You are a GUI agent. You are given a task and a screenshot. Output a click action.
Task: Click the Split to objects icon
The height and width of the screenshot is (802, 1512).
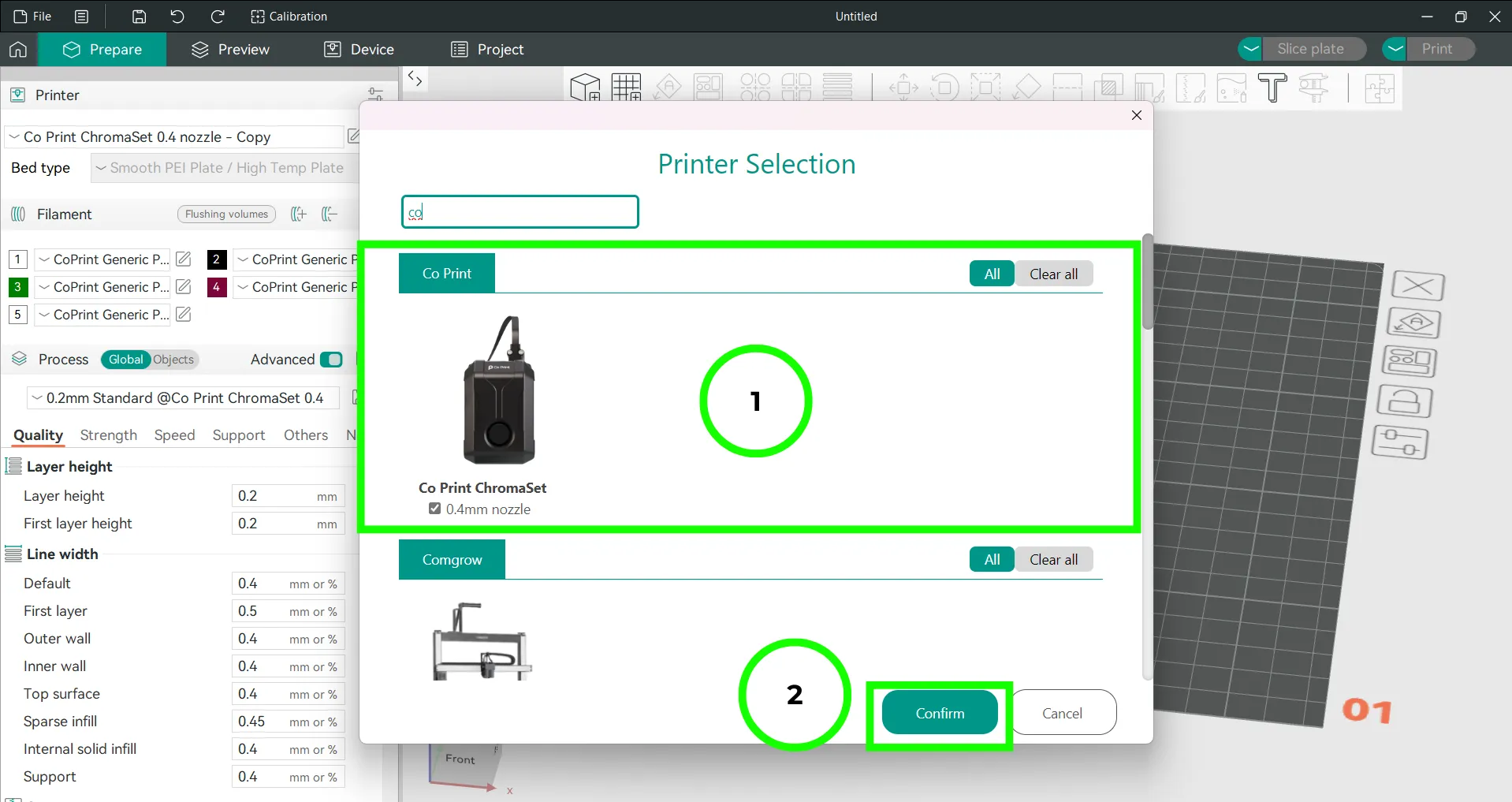755,87
